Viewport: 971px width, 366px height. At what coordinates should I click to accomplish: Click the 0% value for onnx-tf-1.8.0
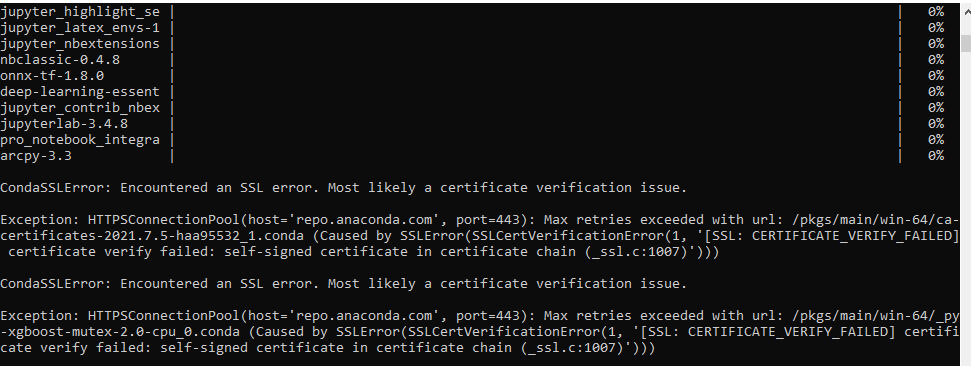(x=936, y=76)
